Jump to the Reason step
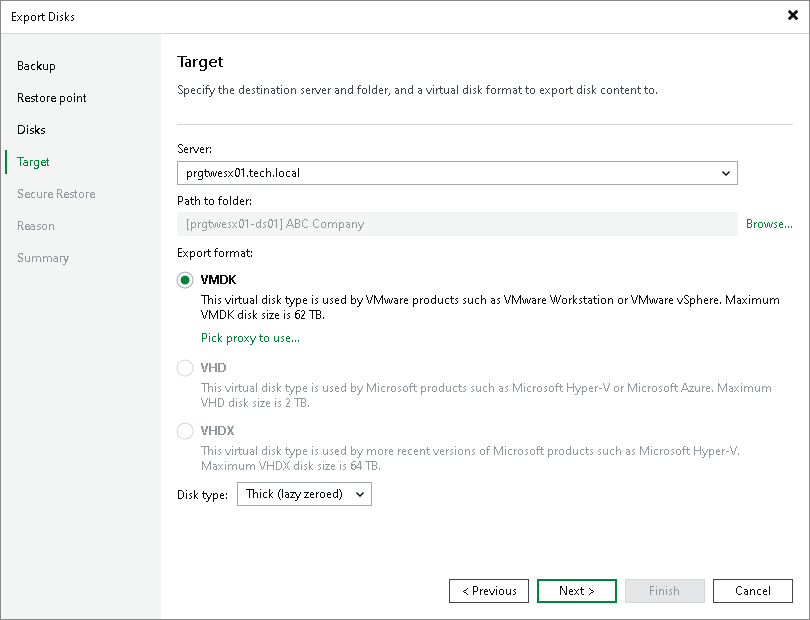Viewport: 810px width, 620px height. tap(35, 225)
